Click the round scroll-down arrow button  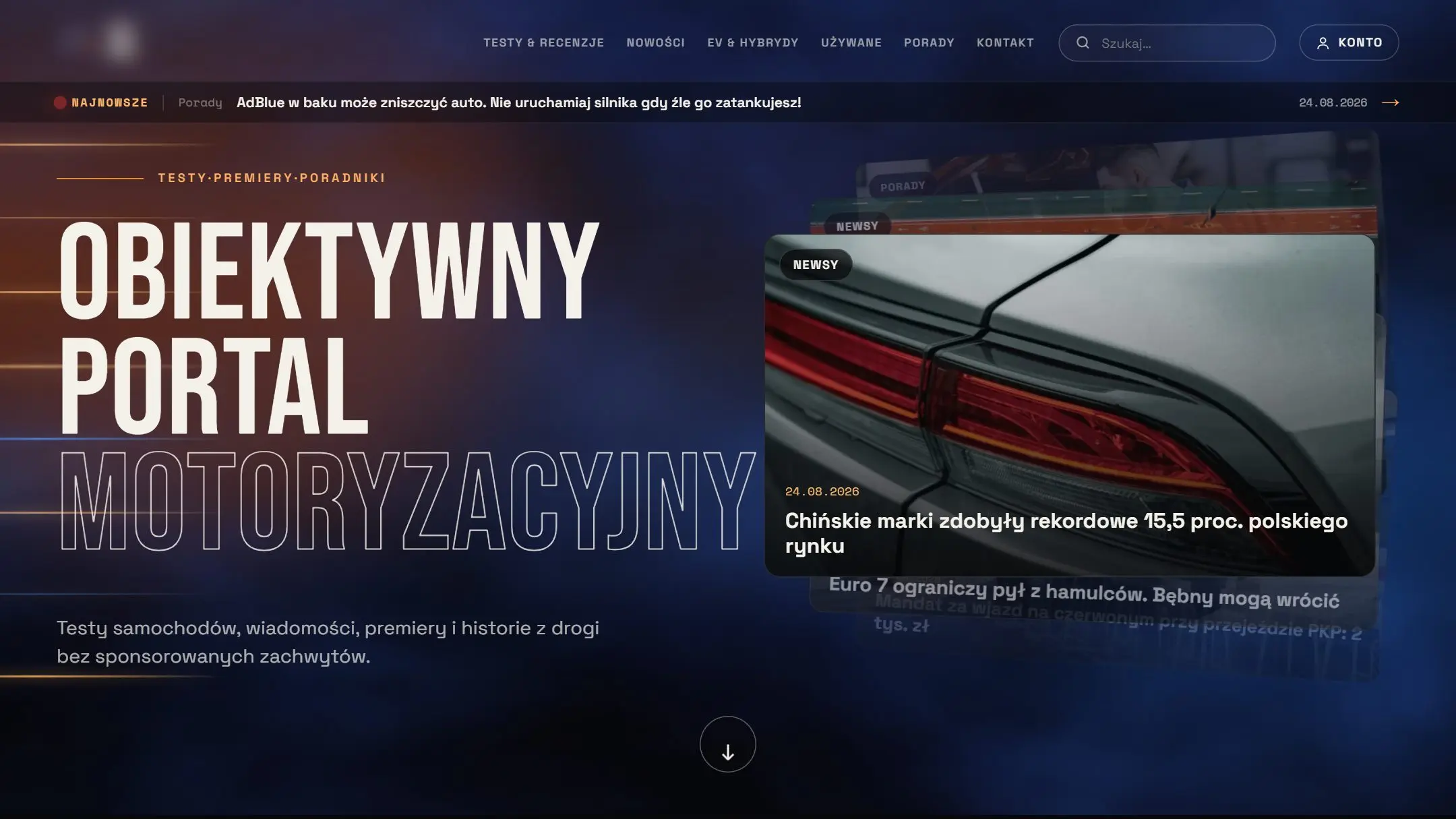coord(727,744)
